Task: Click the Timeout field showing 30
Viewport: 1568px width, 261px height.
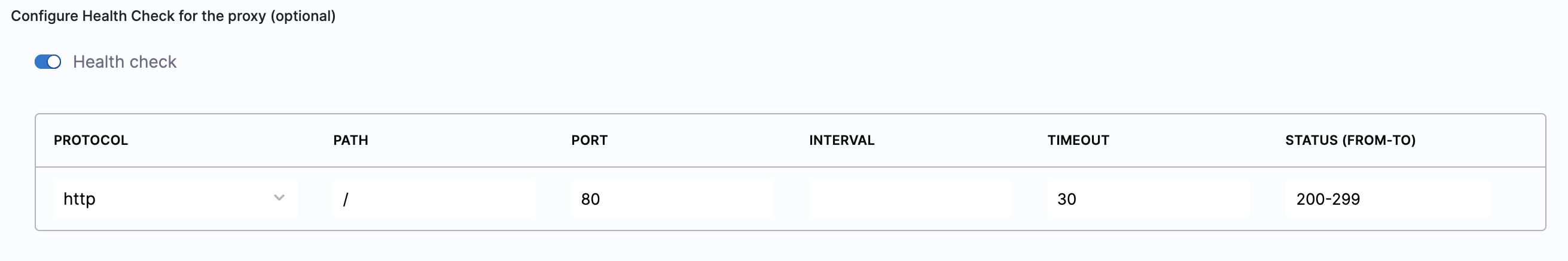Action: coord(1148,199)
